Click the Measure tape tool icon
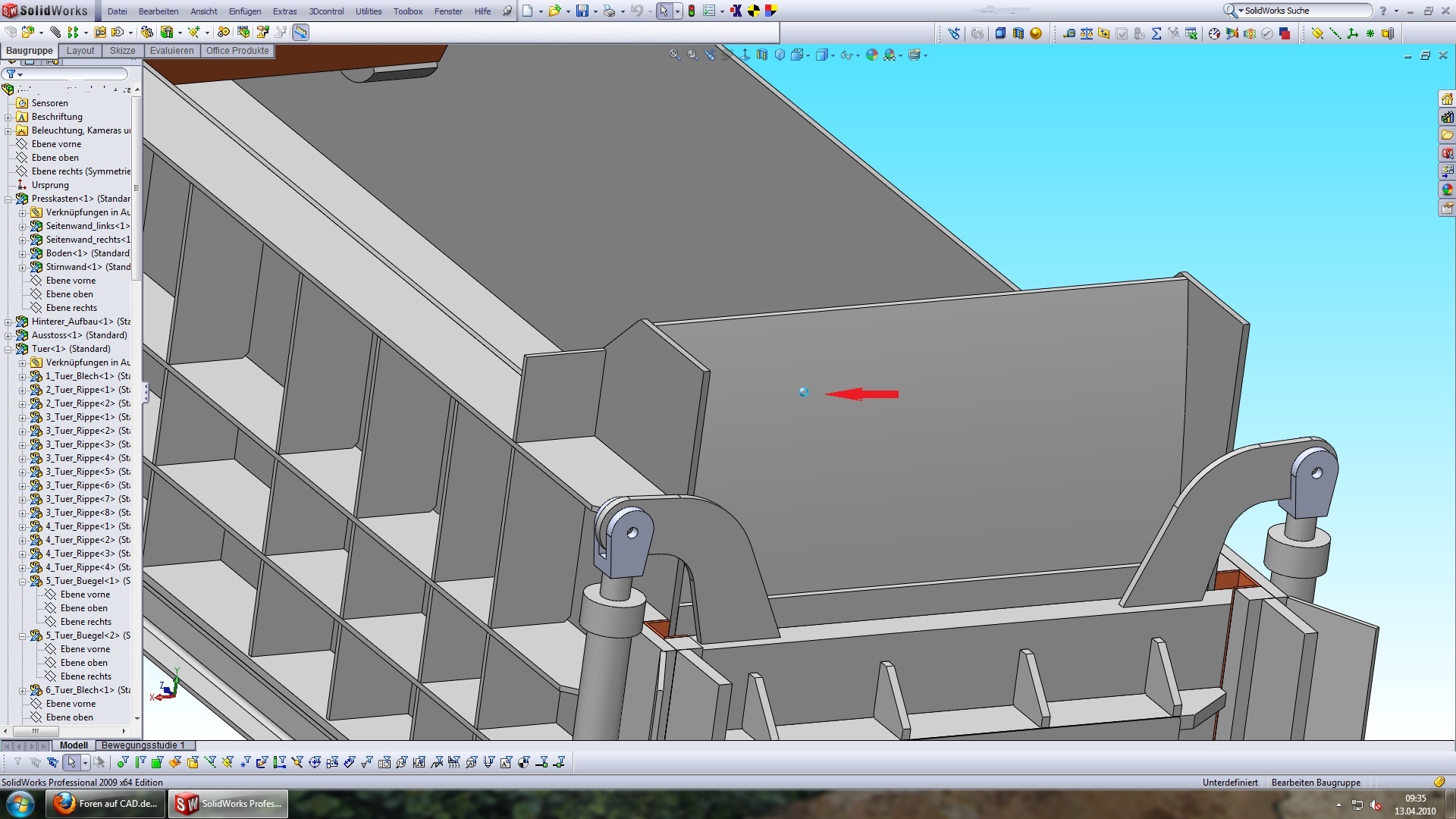1456x819 pixels. (x=1068, y=33)
